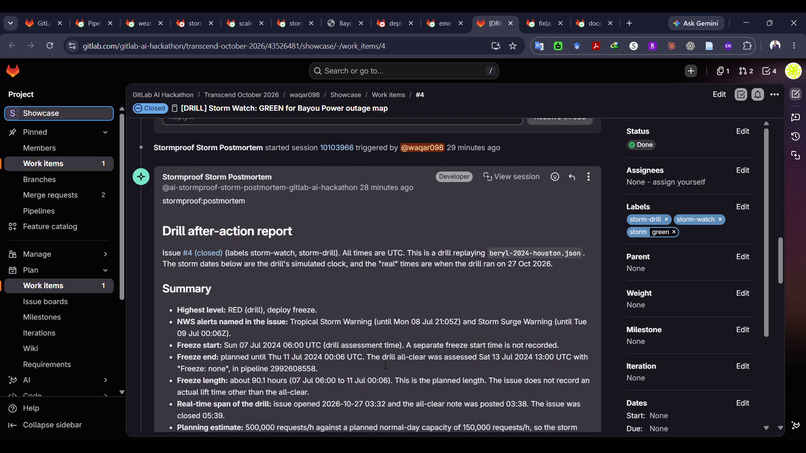The width and height of the screenshot is (806, 453).
Task: Remove the storm-watch label
Action: [720, 220]
